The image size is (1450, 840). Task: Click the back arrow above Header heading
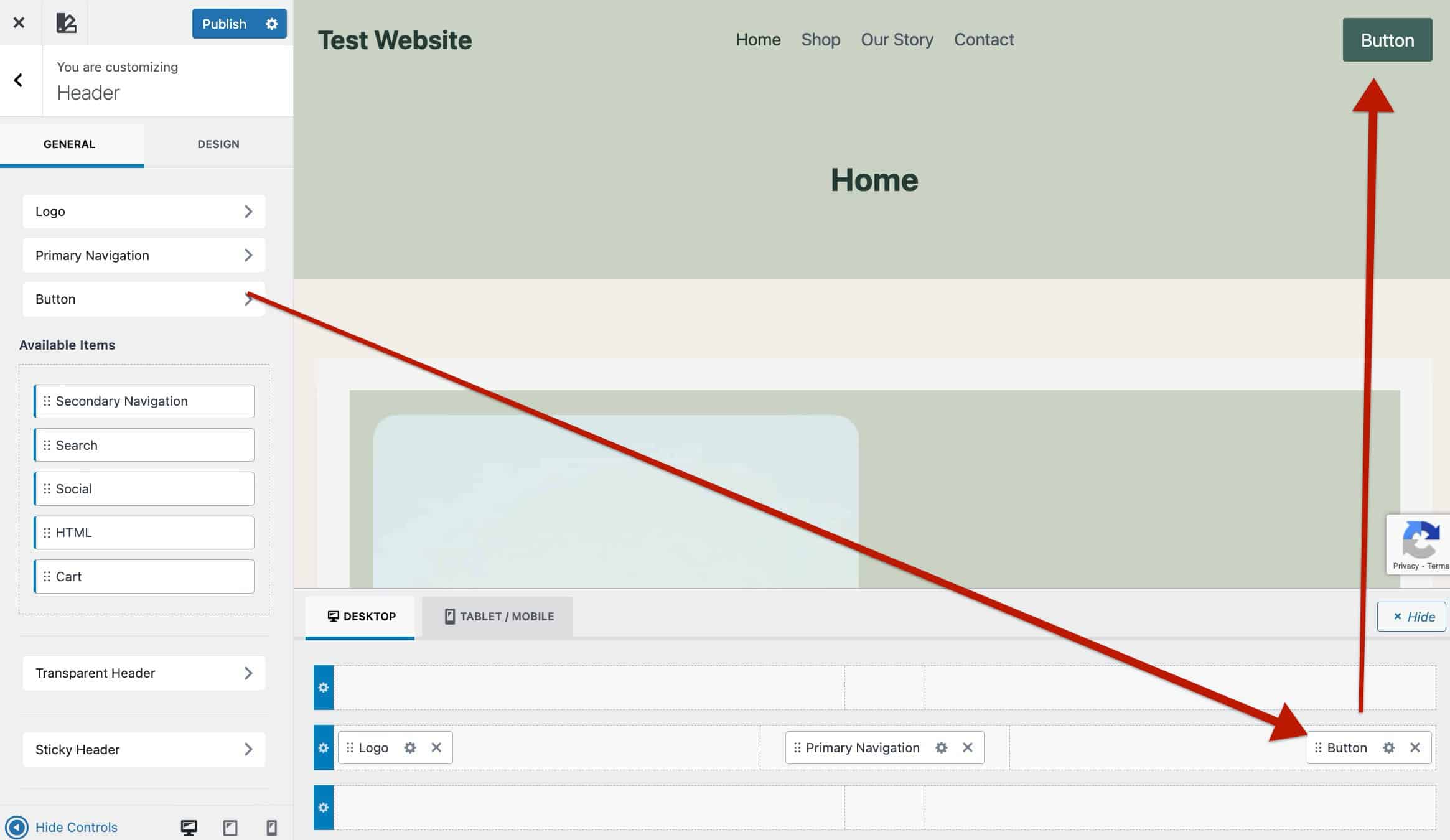pos(19,80)
